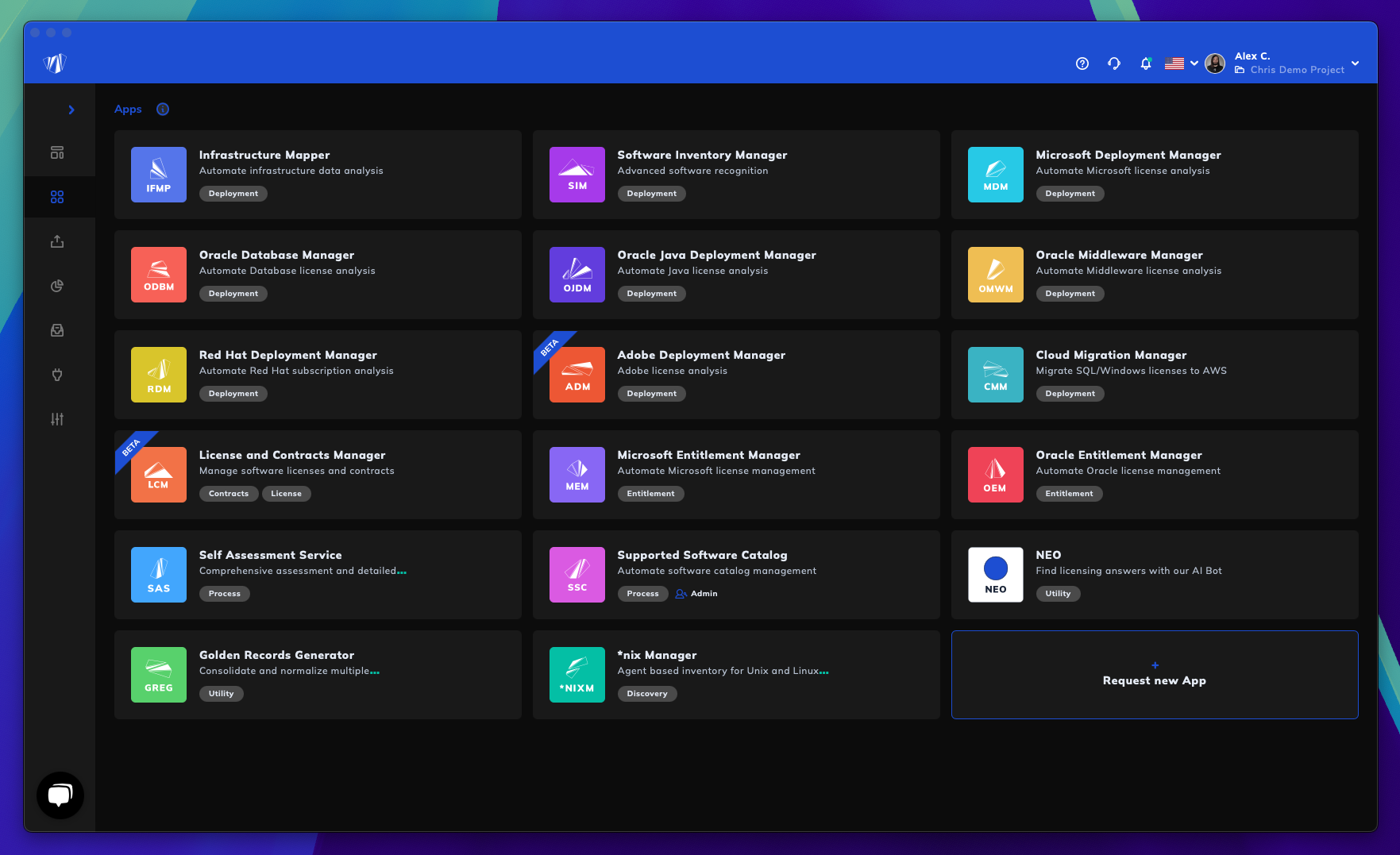Screen dimensions: 1400x855
Task: Click the Contracts tag on License and Contracts Manager
Action: coord(229,494)
